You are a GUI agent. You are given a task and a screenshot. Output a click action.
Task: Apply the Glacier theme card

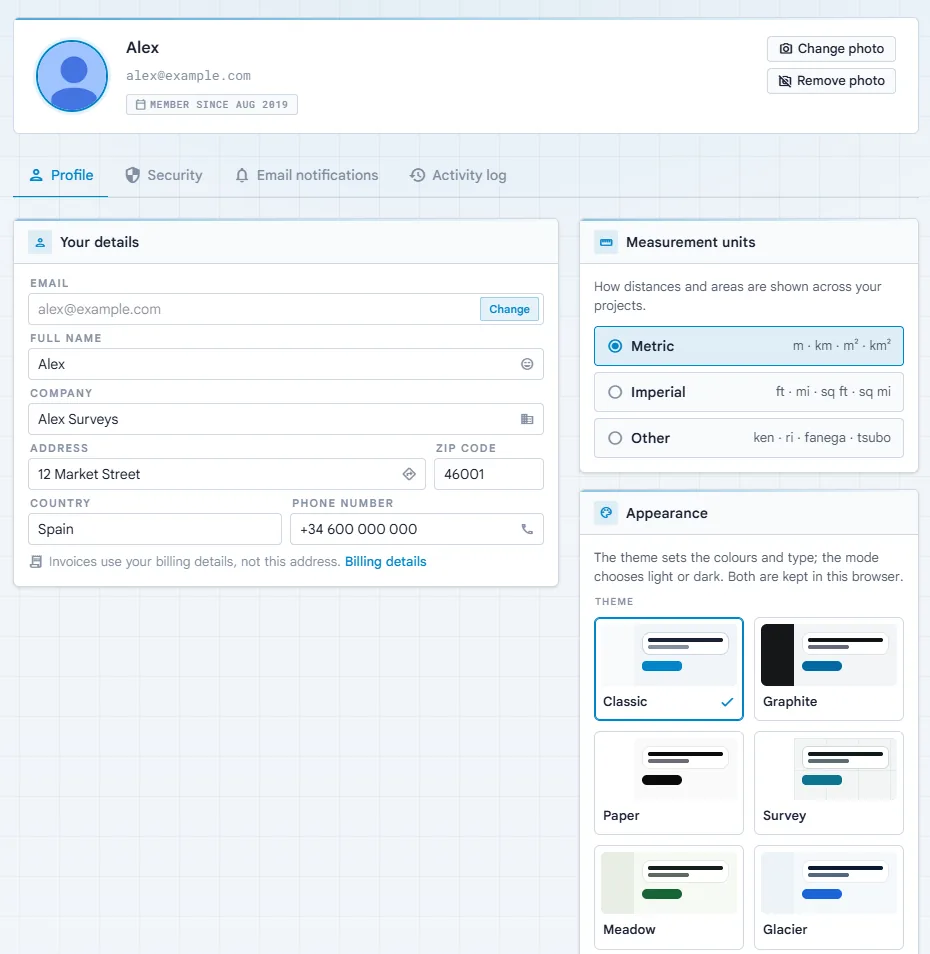(828, 897)
